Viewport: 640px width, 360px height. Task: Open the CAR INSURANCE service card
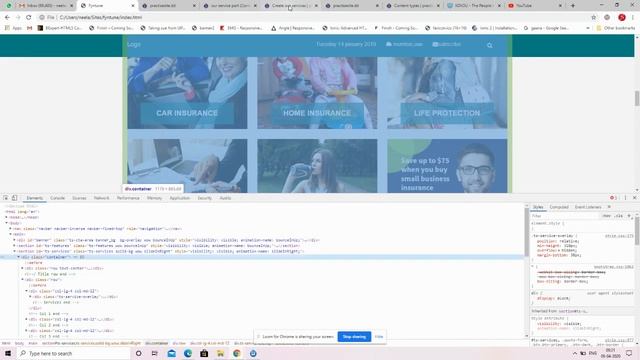[x=187, y=93]
